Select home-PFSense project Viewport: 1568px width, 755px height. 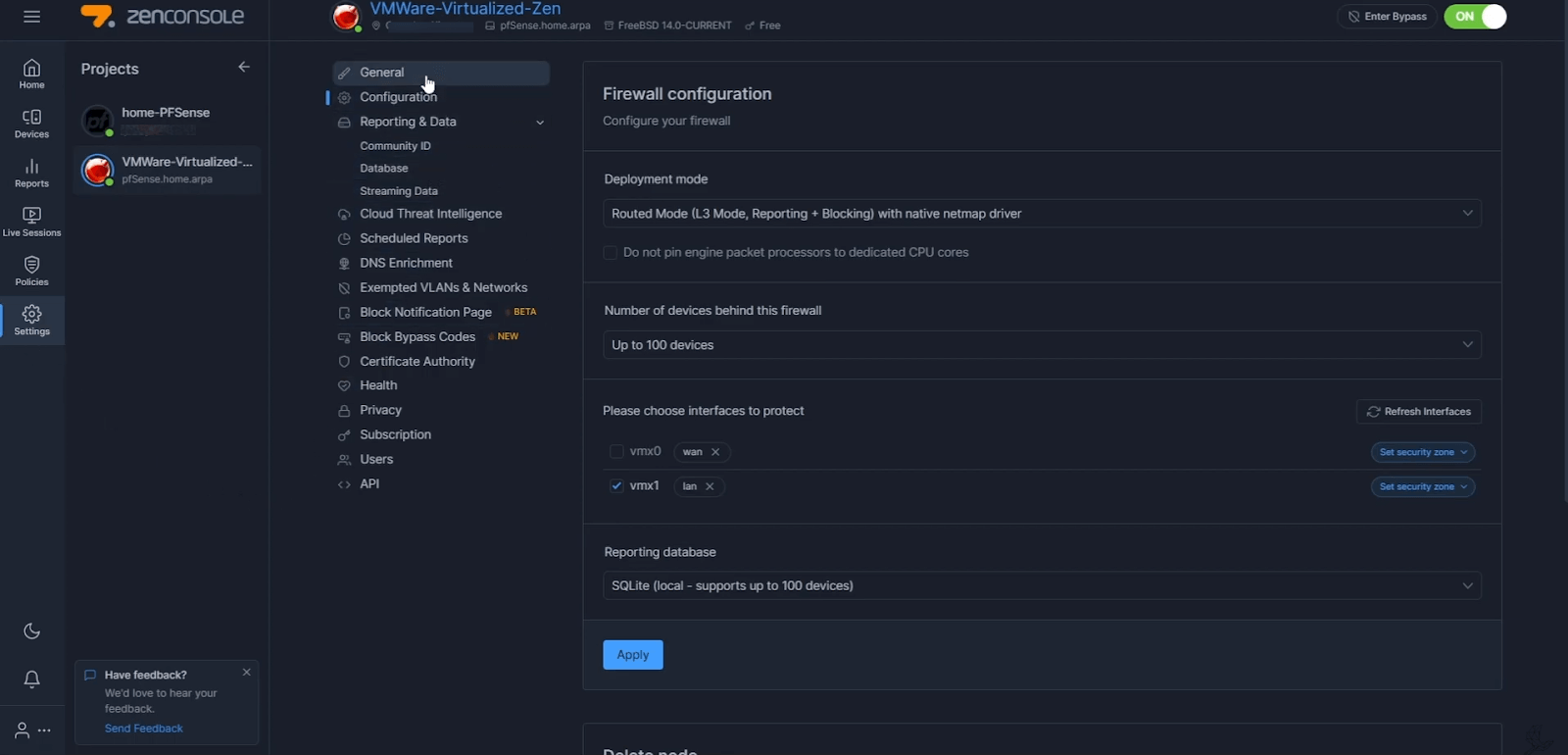click(x=165, y=113)
